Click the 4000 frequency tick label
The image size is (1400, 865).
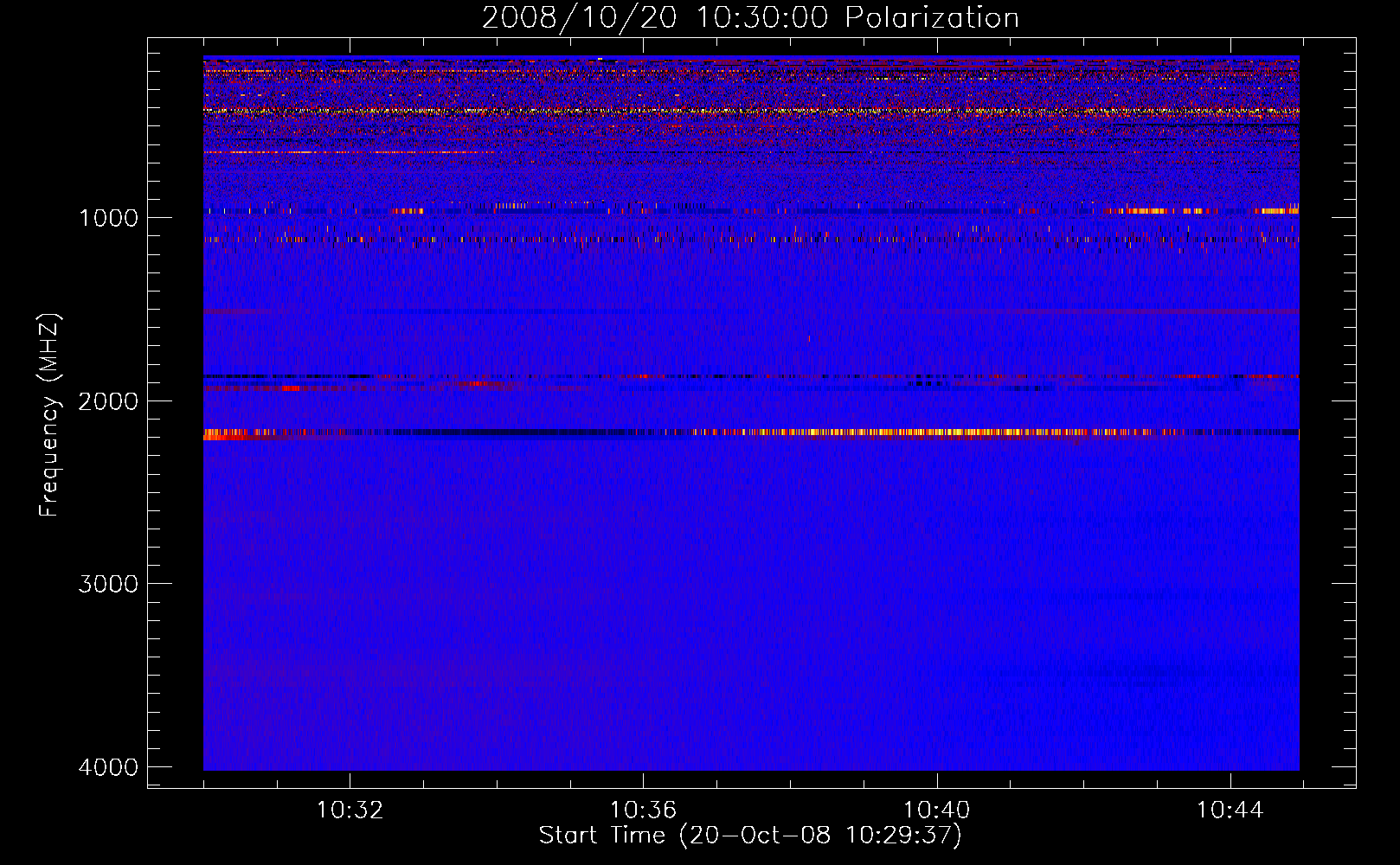pyautogui.click(x=108, y=767)
